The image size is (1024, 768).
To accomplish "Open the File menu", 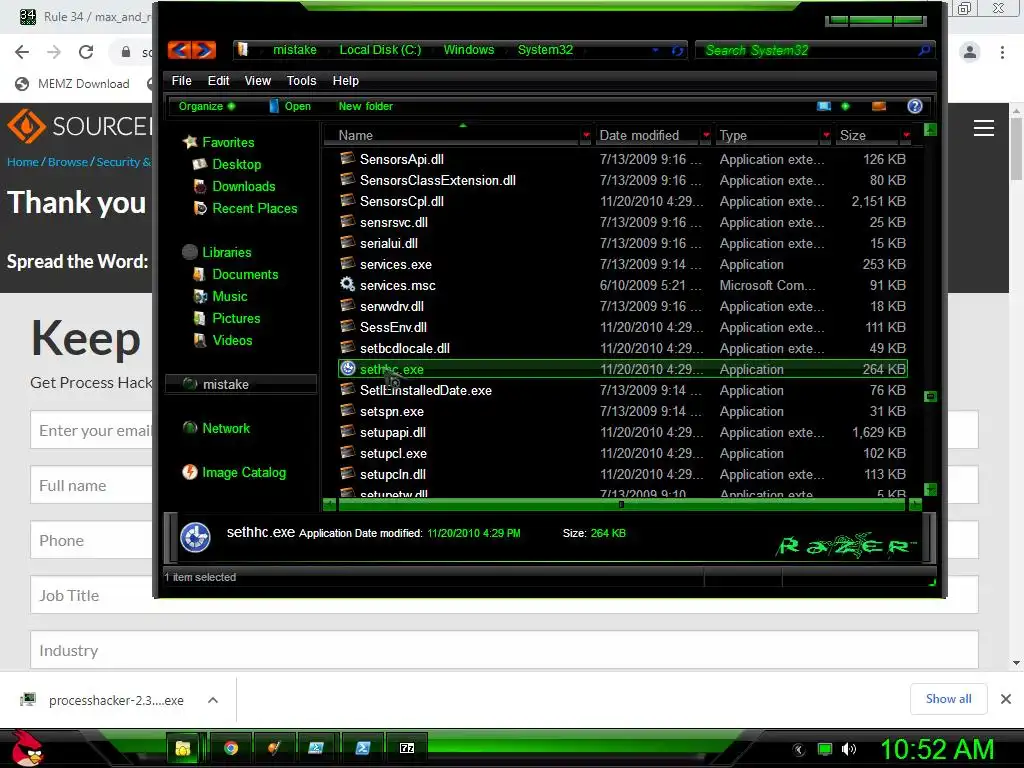I will pos(182,80).
